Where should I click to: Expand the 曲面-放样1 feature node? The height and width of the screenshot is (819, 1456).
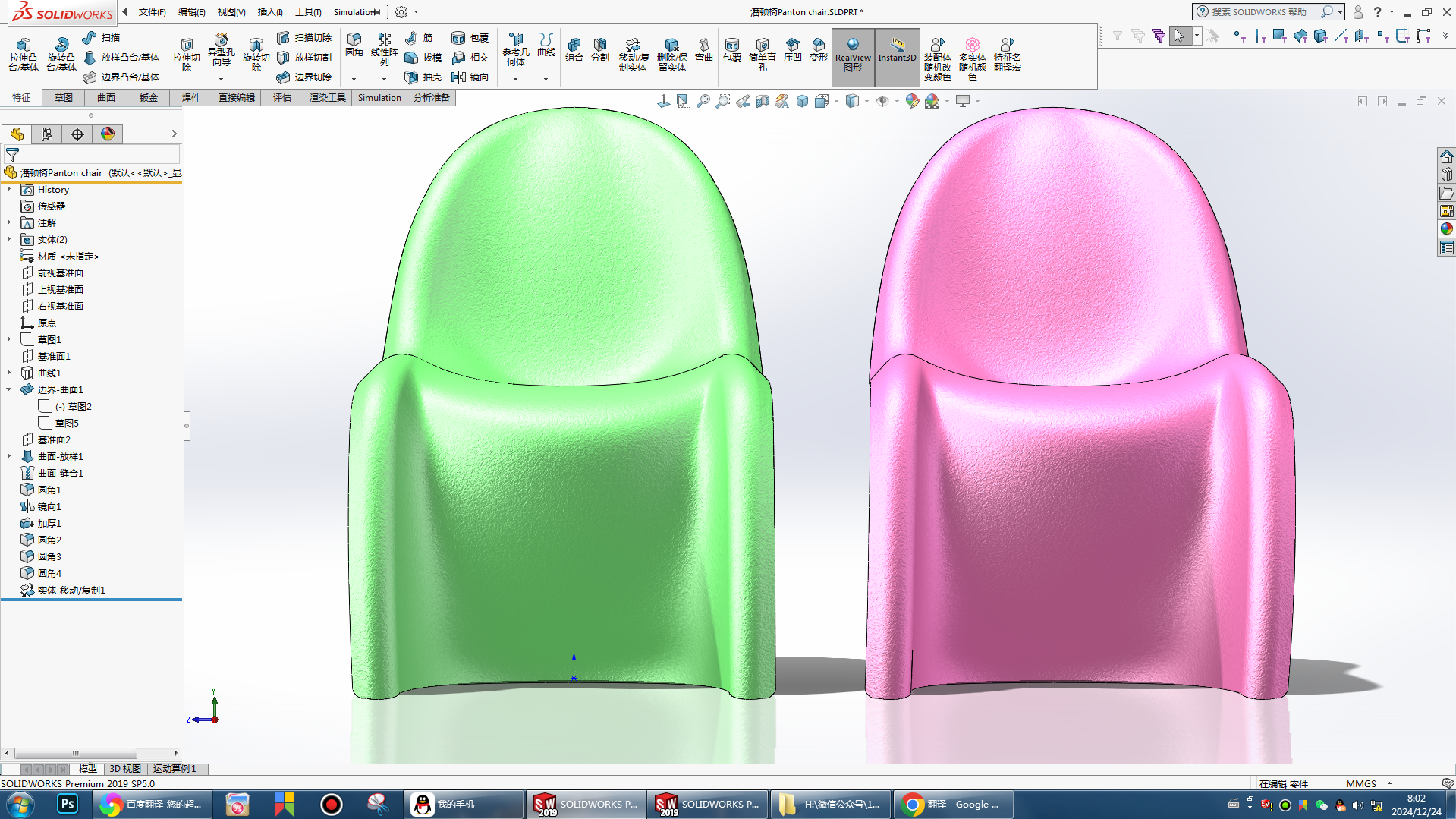[9, 456]
